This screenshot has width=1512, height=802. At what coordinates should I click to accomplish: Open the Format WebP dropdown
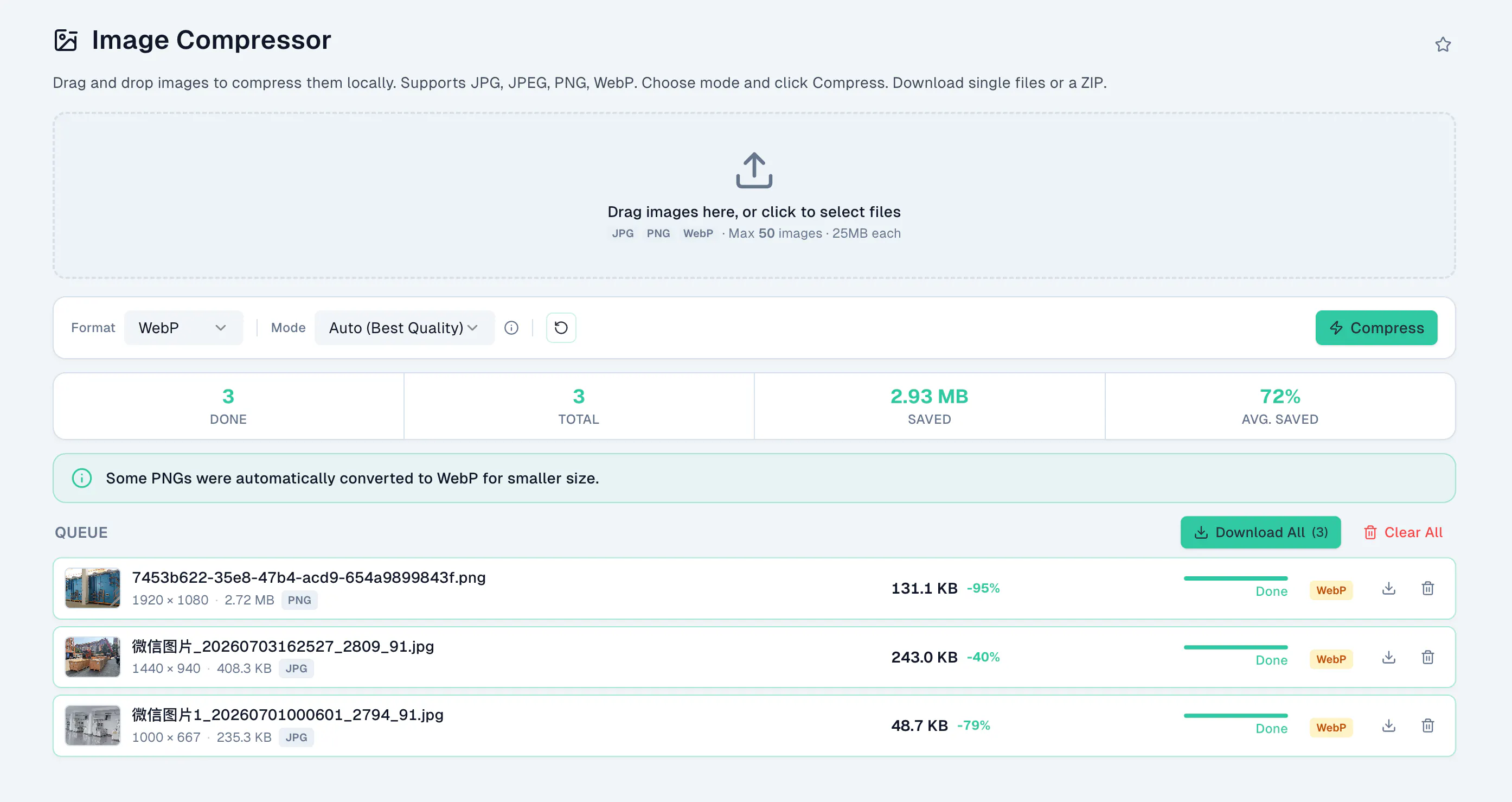point(183,328)
